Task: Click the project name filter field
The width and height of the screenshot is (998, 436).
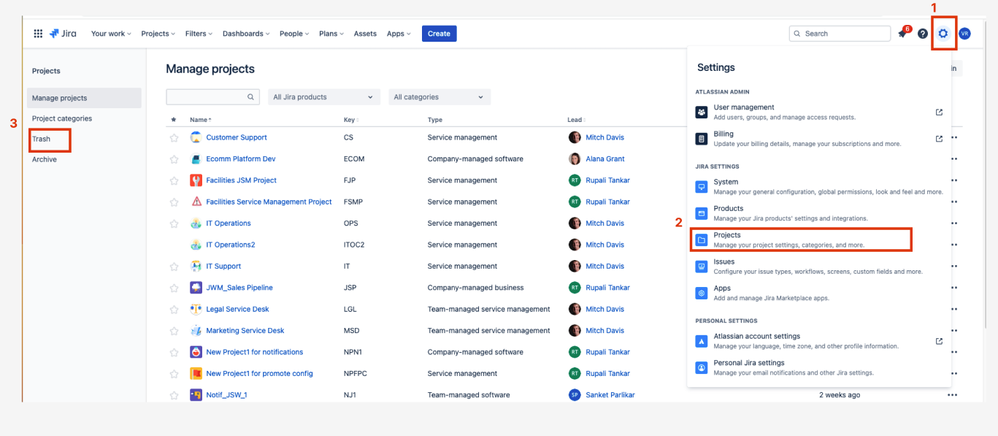Action: tap(213, 97)
